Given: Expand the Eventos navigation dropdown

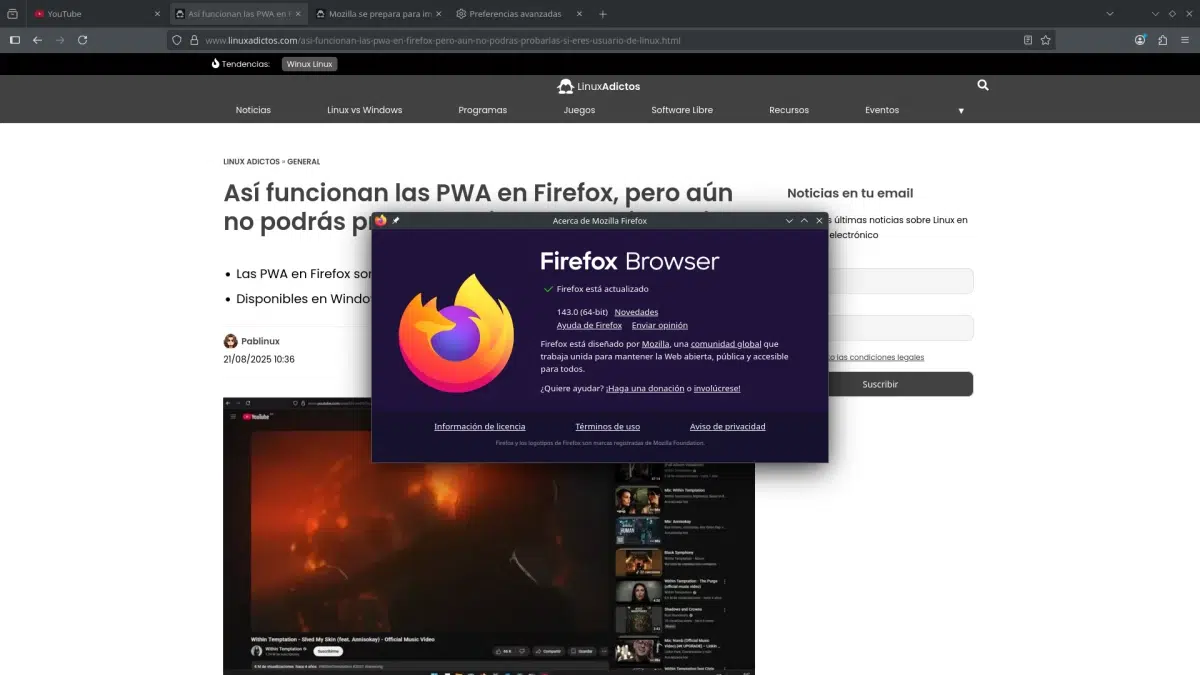Looking at the screenshot, I should (881, 110).
